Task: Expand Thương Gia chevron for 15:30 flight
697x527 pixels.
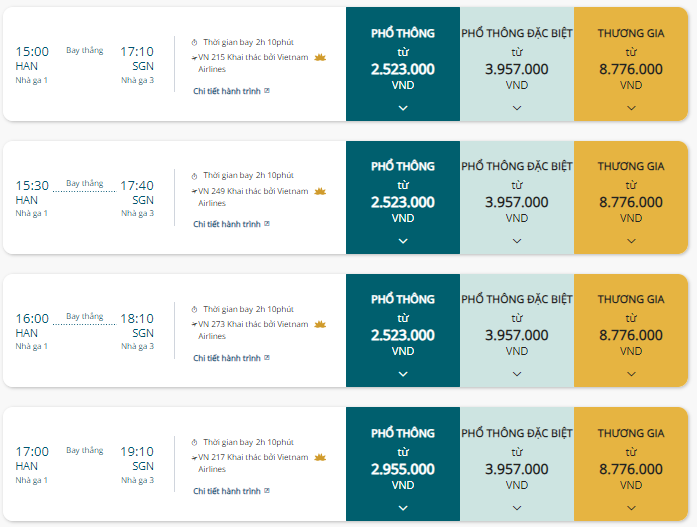Action: tap(631, 240)
